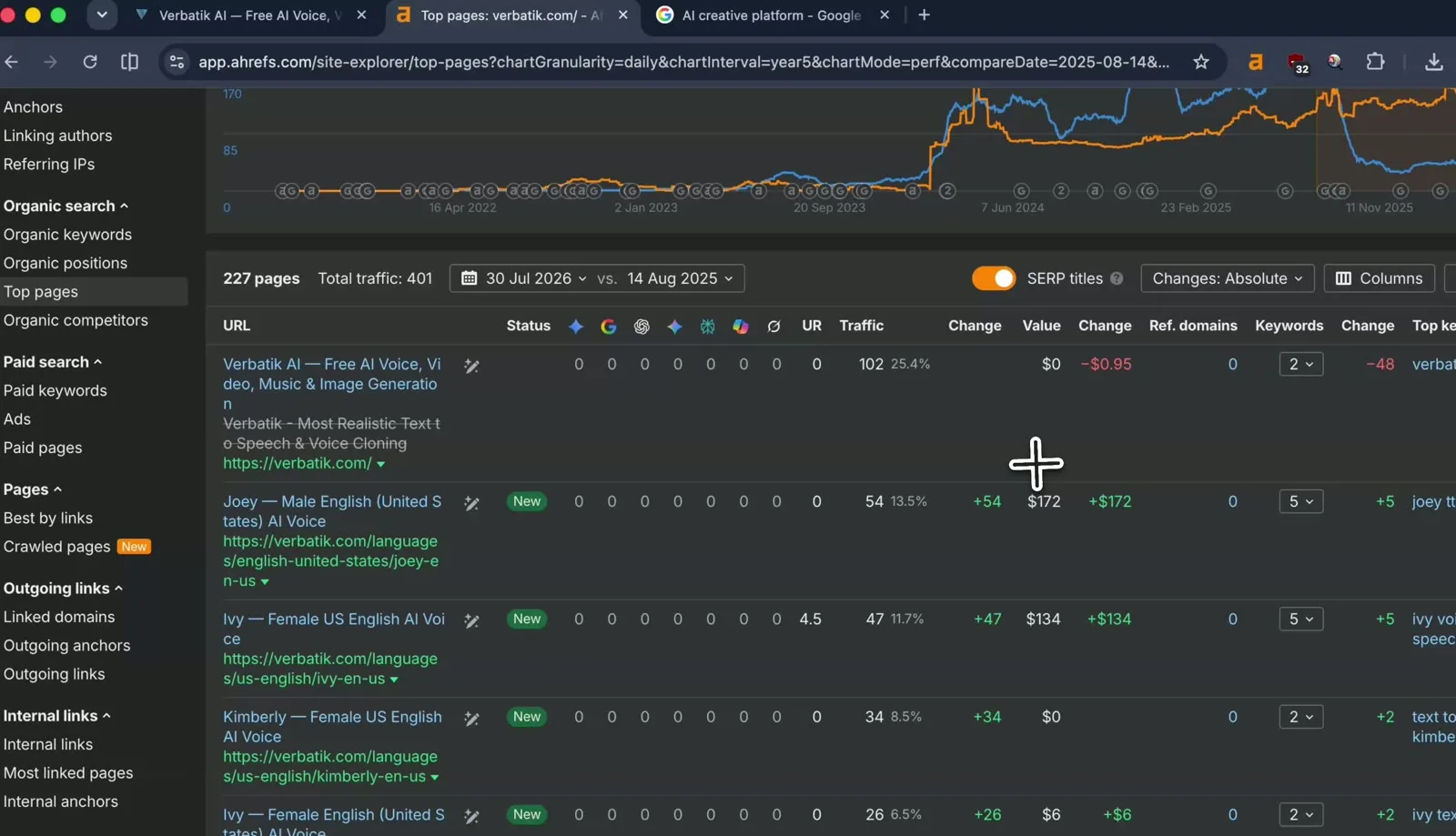Click the magic wand icon for Verbatik AI row
The height and width of the screenshot is (836, 1456).
pyautogui.click(x=471, y=366)
